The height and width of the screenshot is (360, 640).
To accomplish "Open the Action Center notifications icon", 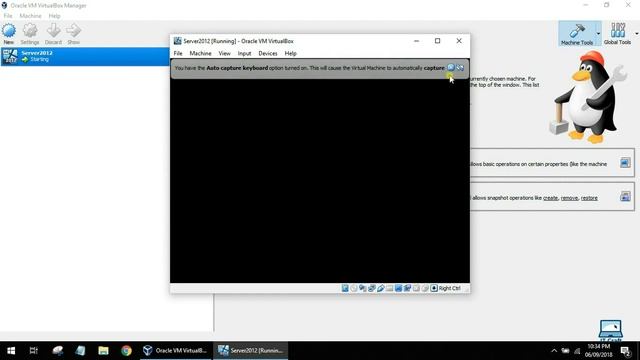I will pos(625,351).
